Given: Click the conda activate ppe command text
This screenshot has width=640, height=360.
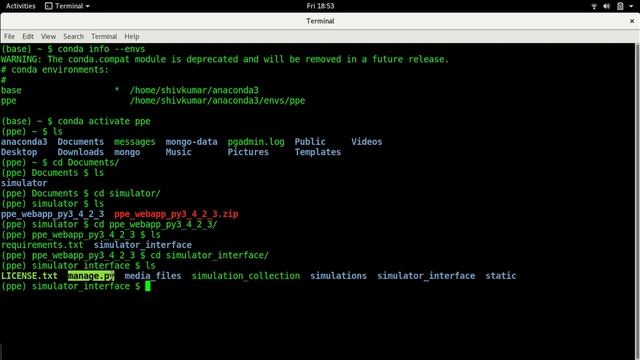Looking at the screenshot, I should 104,121.
